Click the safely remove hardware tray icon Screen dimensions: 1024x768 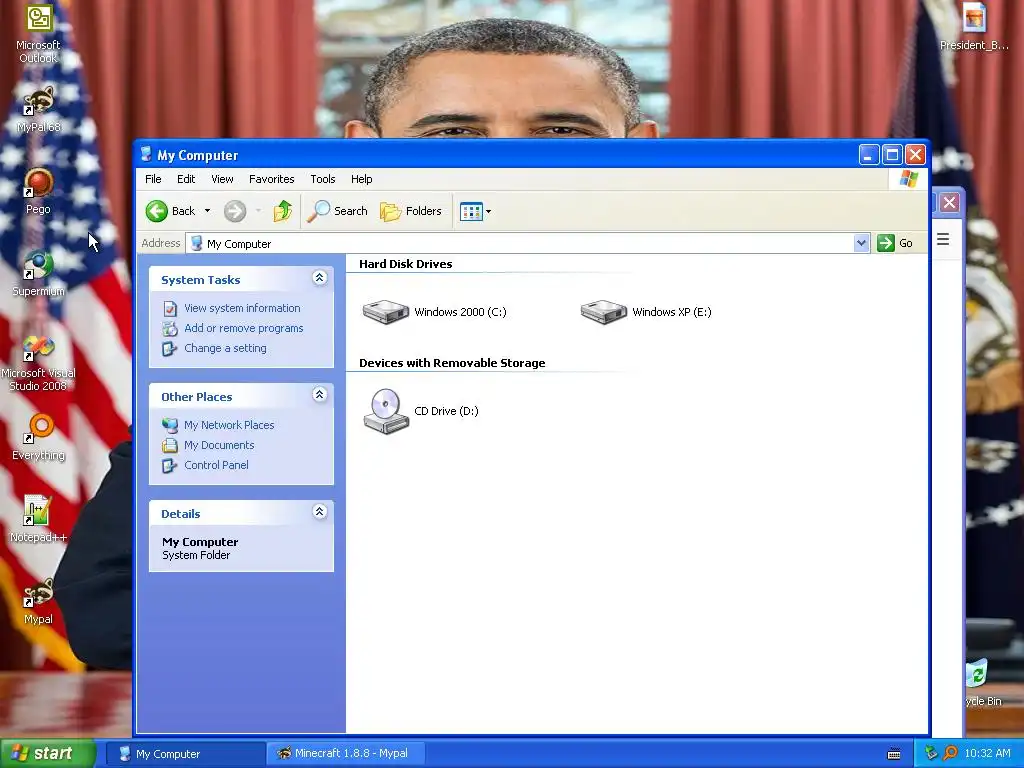click(931, 754)
